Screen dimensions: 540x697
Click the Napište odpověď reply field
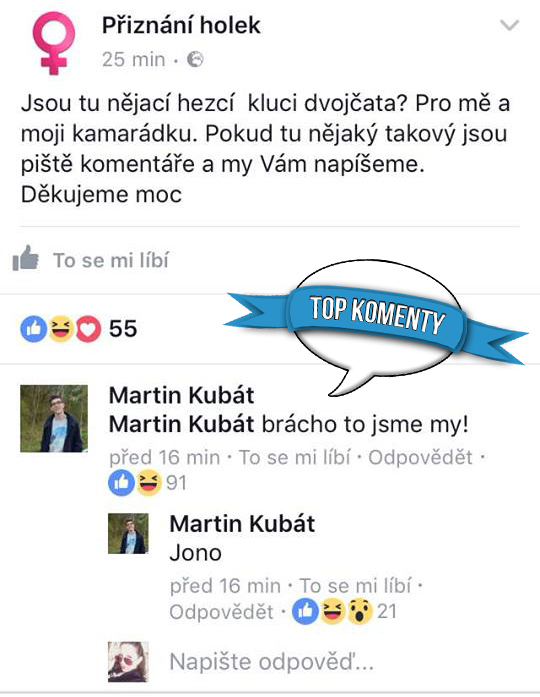(272, 661)
